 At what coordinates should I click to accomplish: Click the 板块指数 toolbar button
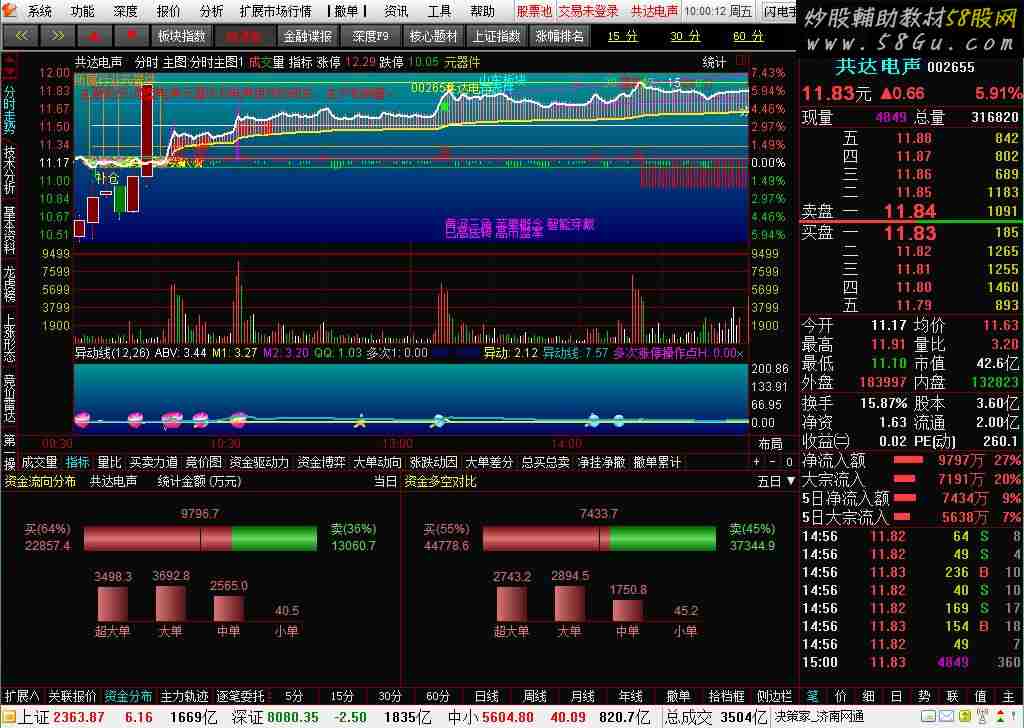[x=182, y=36]
